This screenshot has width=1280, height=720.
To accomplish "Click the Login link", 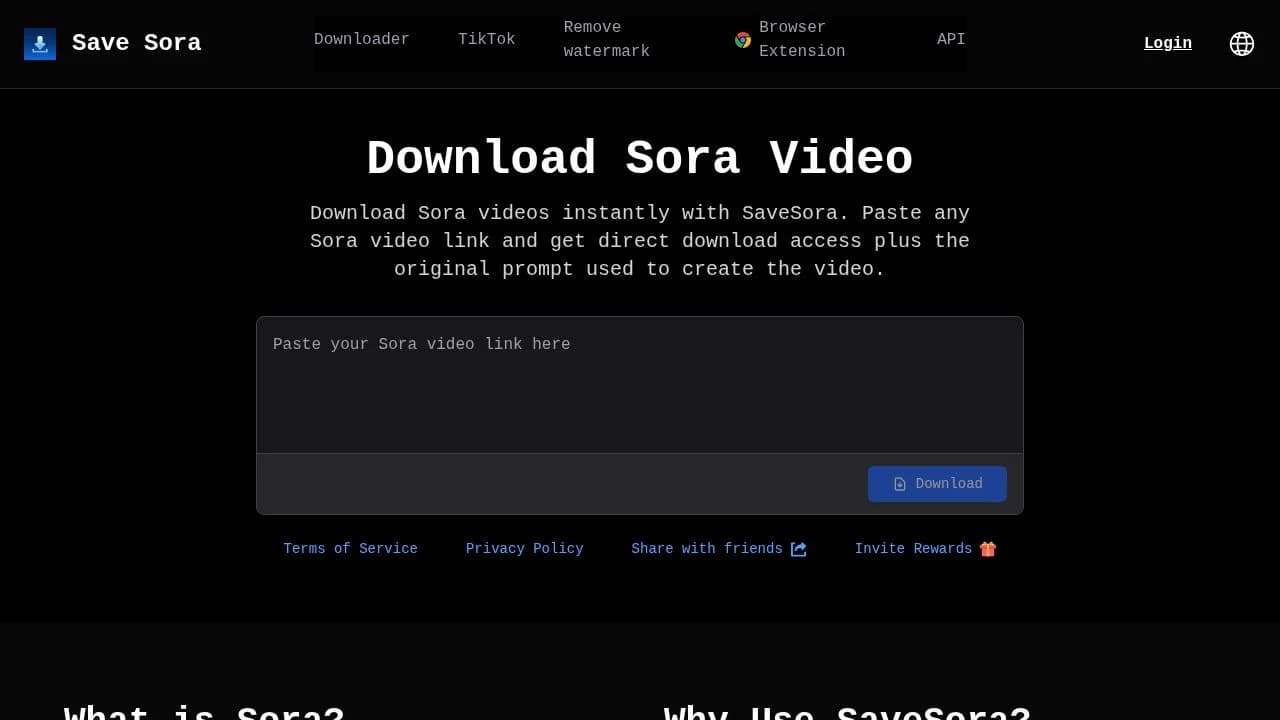I will pos(1168,44).
